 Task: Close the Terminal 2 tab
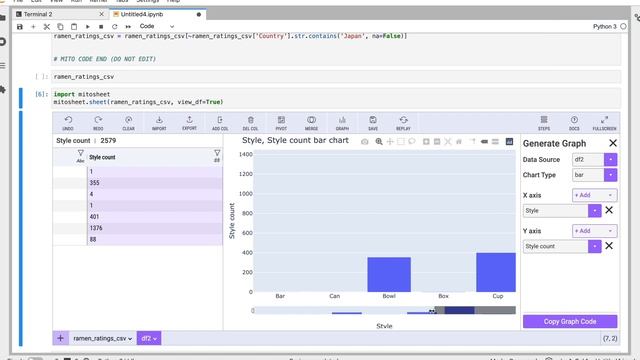coord(102,14)
